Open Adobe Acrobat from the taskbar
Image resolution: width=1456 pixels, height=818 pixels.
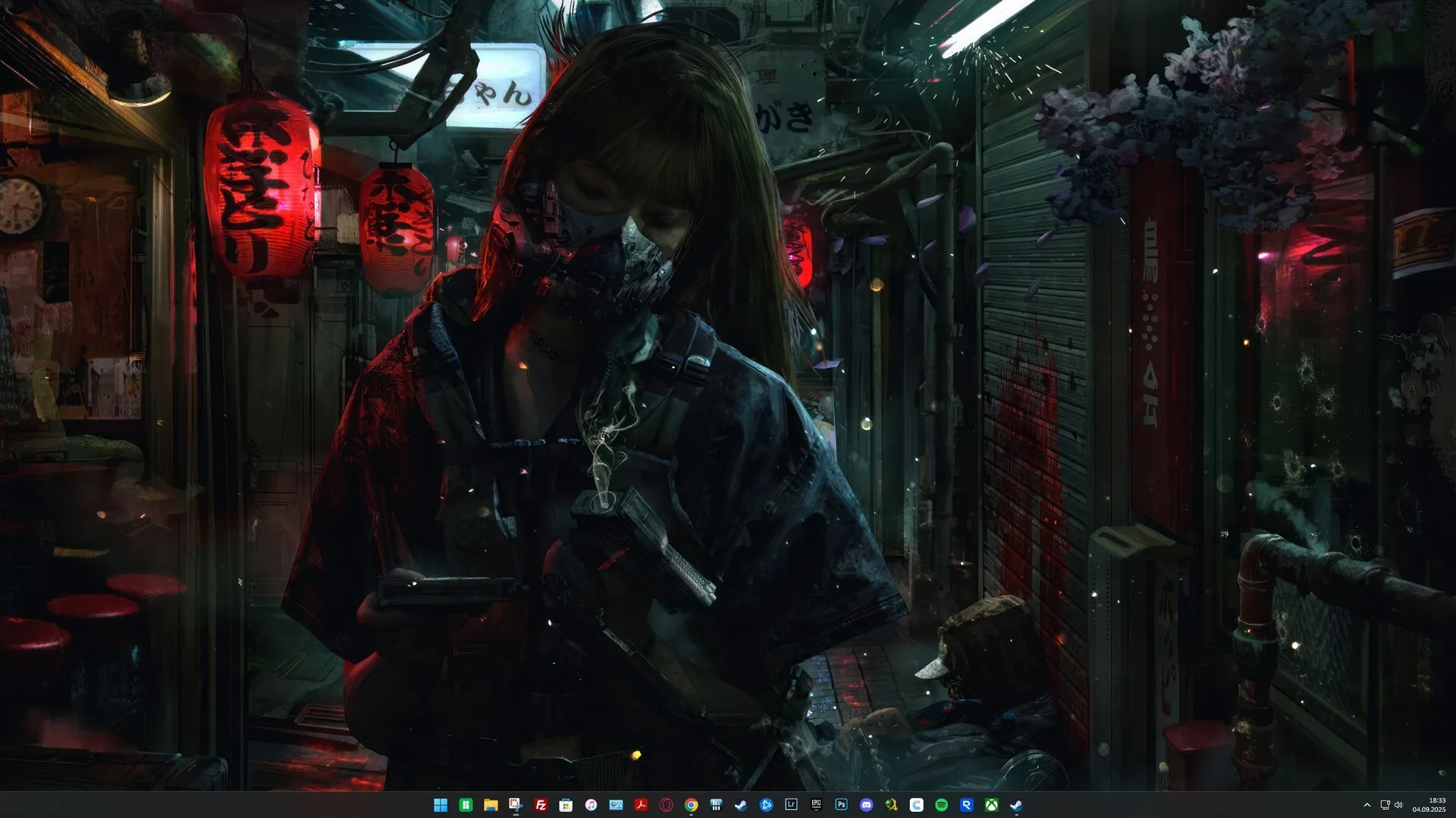coord(641,805)
